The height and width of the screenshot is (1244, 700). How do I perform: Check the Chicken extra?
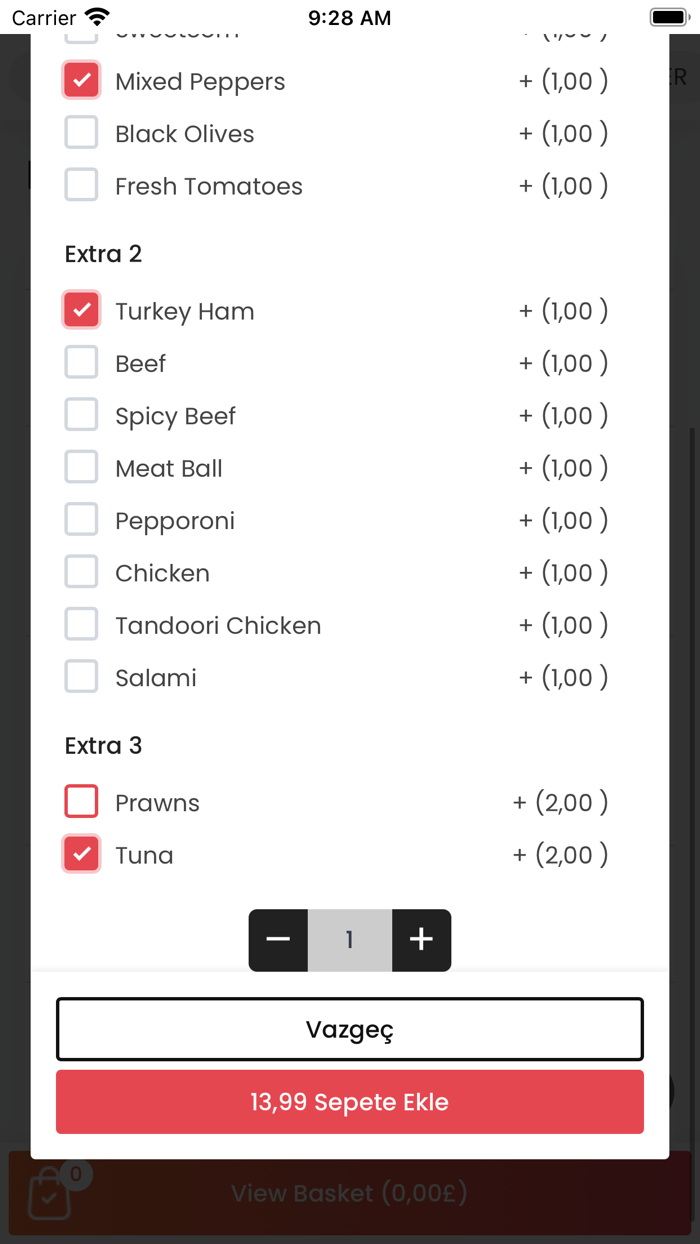(x=82, y=572)
